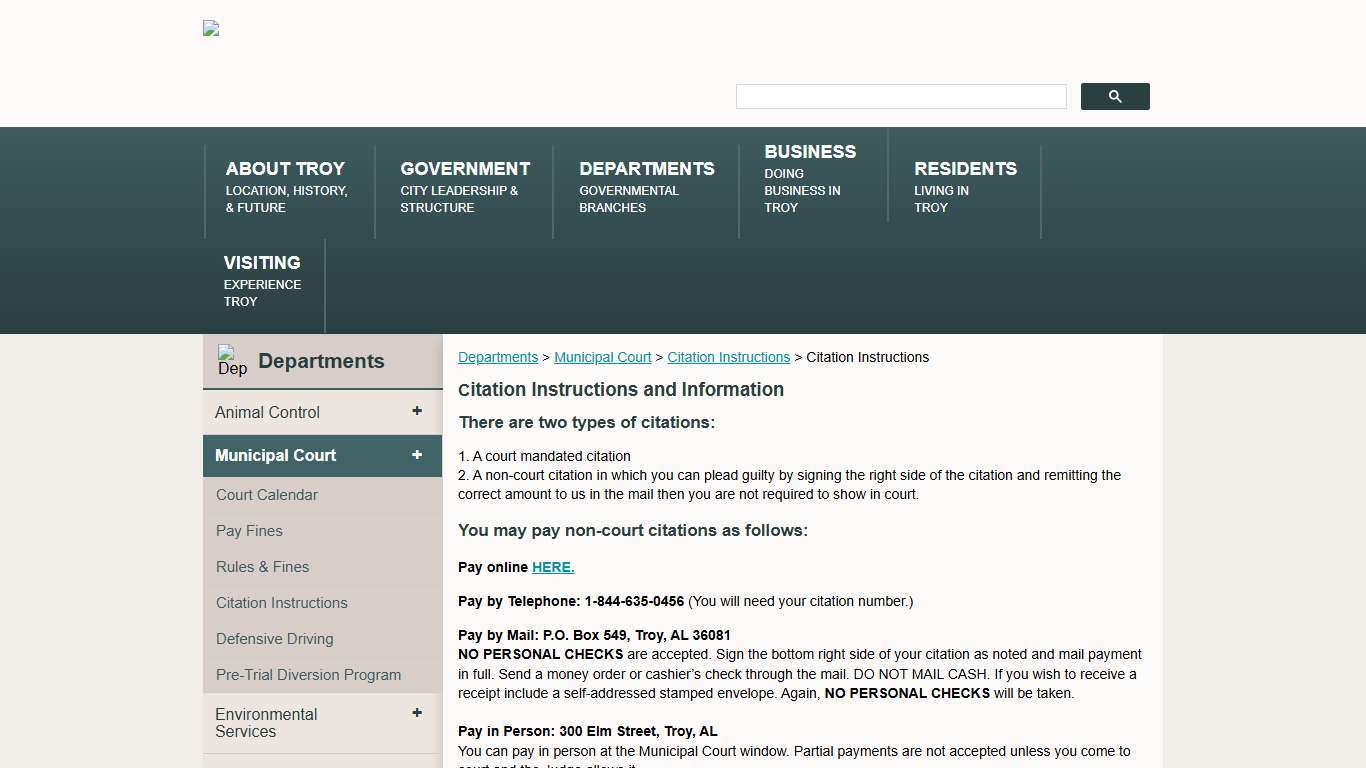Open the Government menu
Image resolution: width=1366 pixels, height=768 pixels.
pyautogui.click(x=465, y=186)
